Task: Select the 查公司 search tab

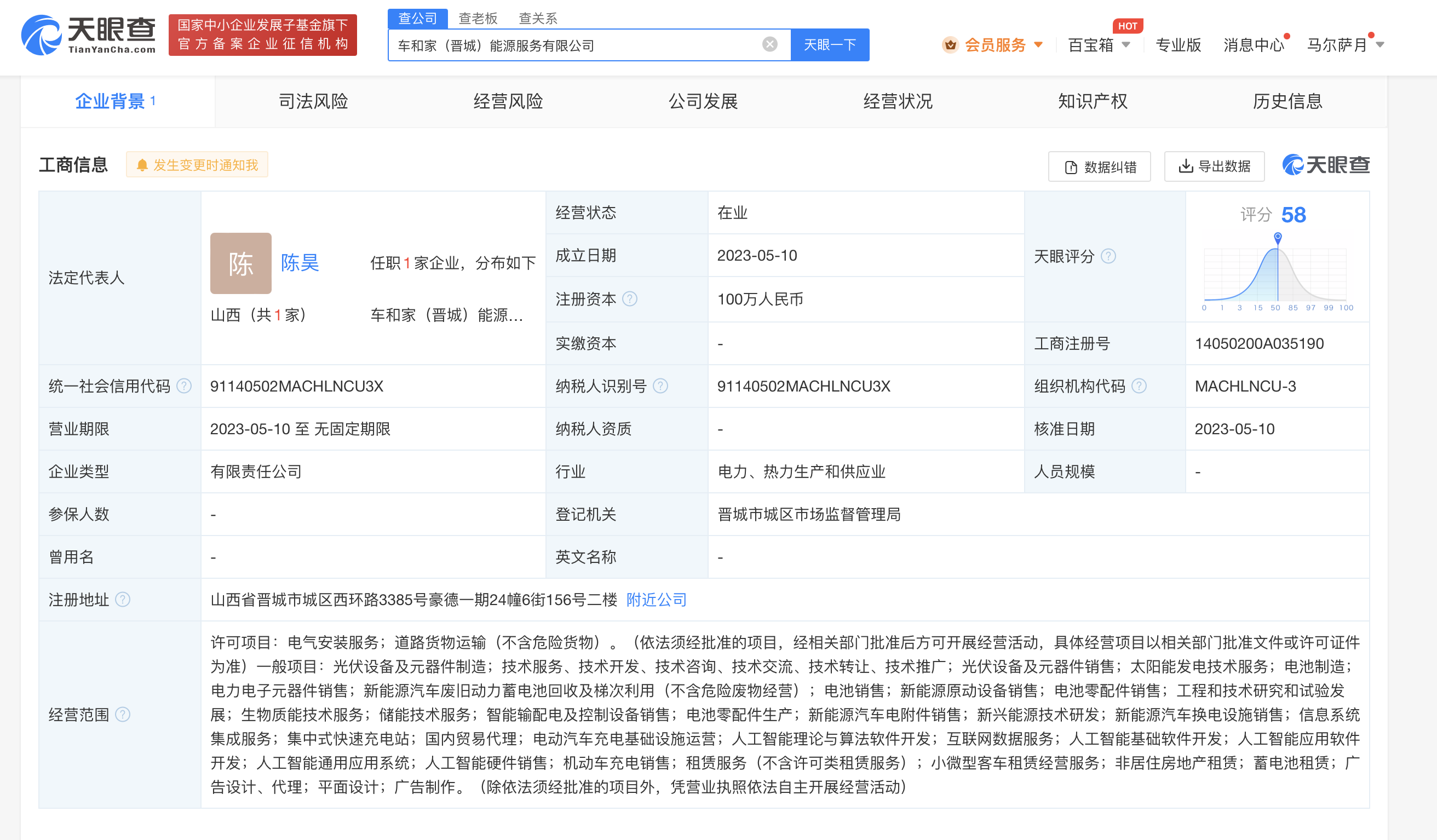Action: click(417, 18)
